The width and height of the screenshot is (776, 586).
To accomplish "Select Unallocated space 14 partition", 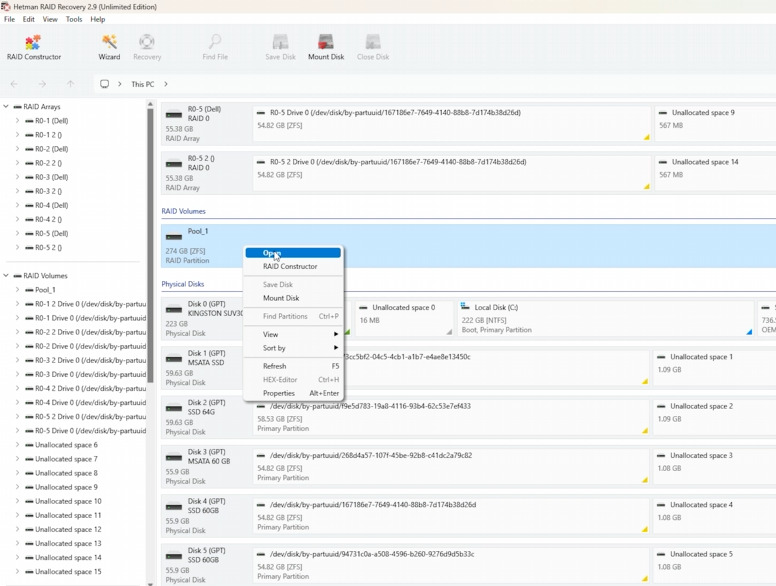I will pyautogui.click(x=715, y=173).
